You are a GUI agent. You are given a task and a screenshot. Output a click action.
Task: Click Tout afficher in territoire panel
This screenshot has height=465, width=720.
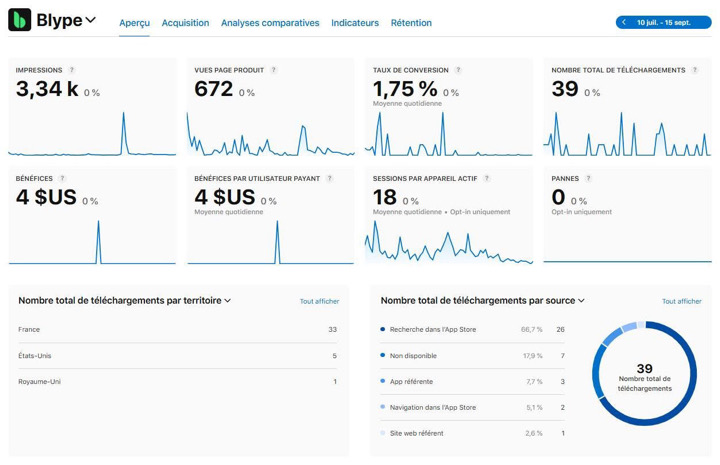pos(319,301)
